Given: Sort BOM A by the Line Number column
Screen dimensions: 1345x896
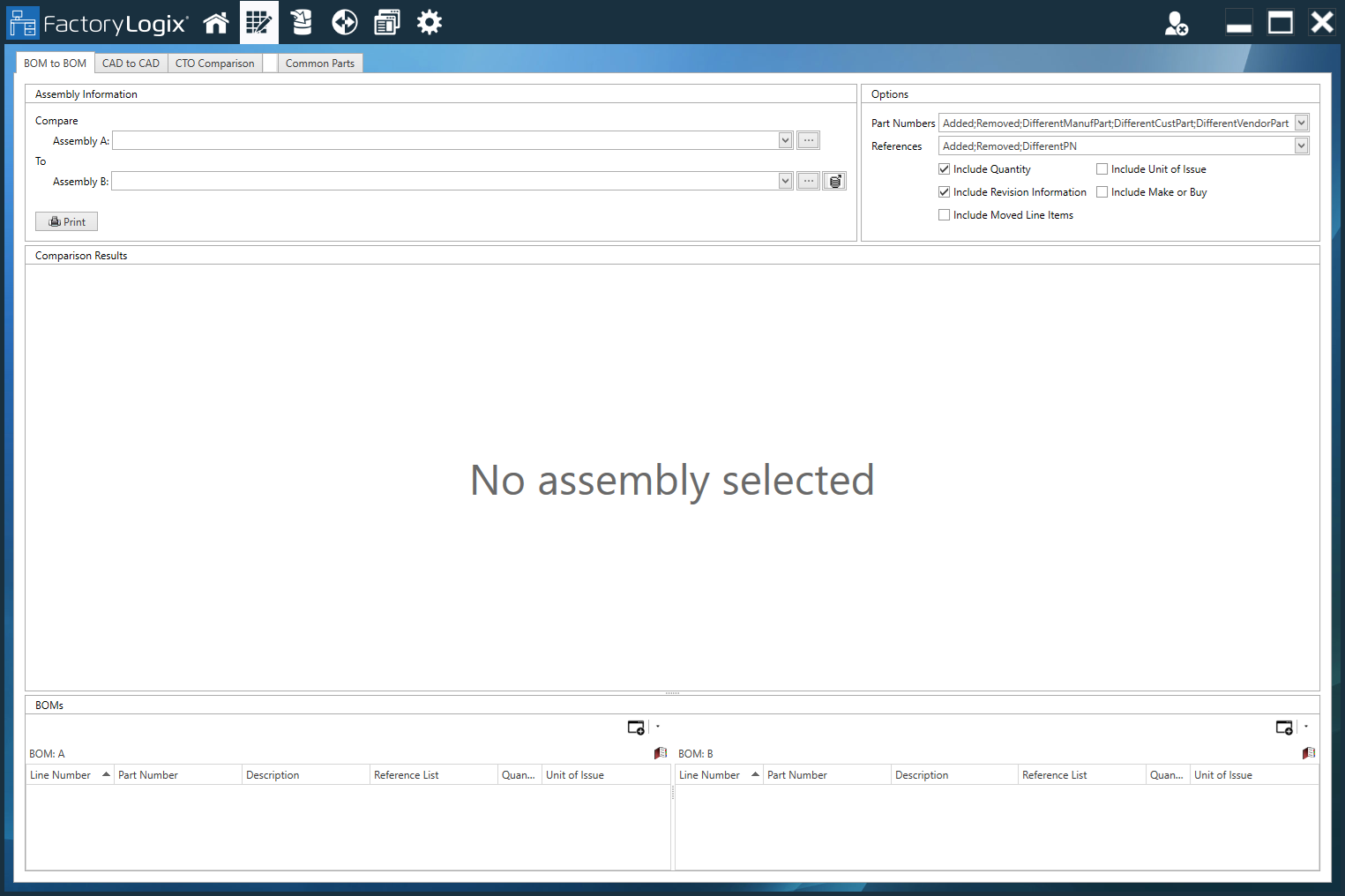Looking at the screenshot, I should point(60,774).
